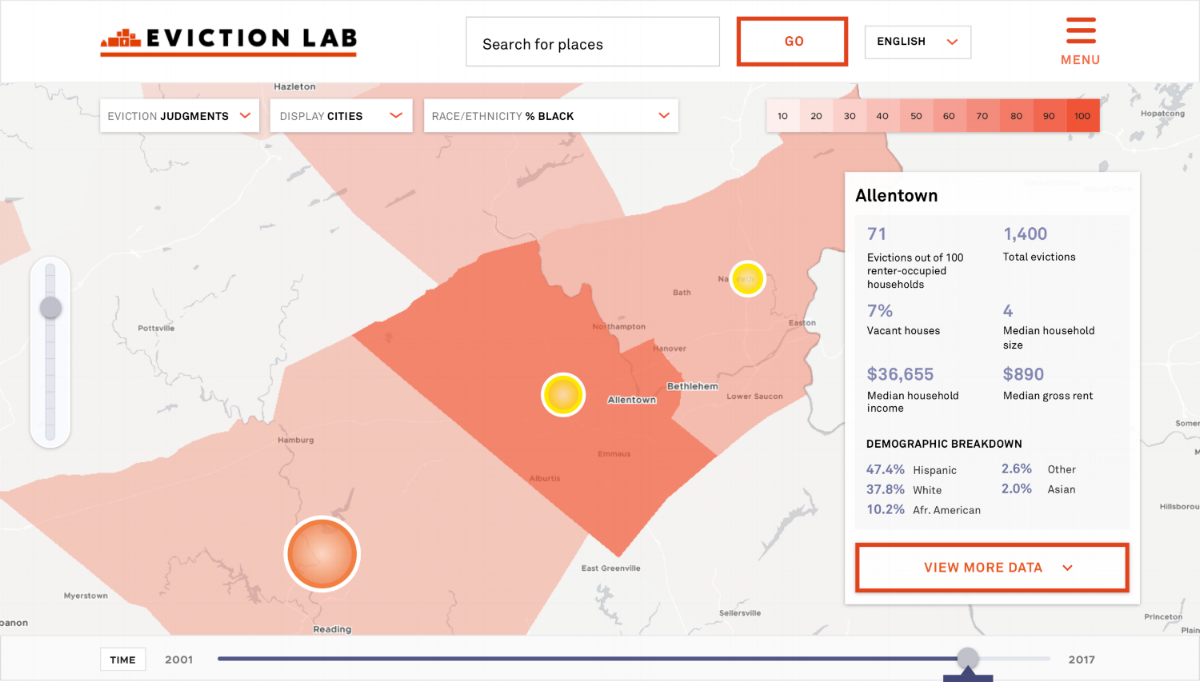The image size is (1200, 682).
Task: Click the TIME label button
Action: pyautogui.click(x=123, y=660)
